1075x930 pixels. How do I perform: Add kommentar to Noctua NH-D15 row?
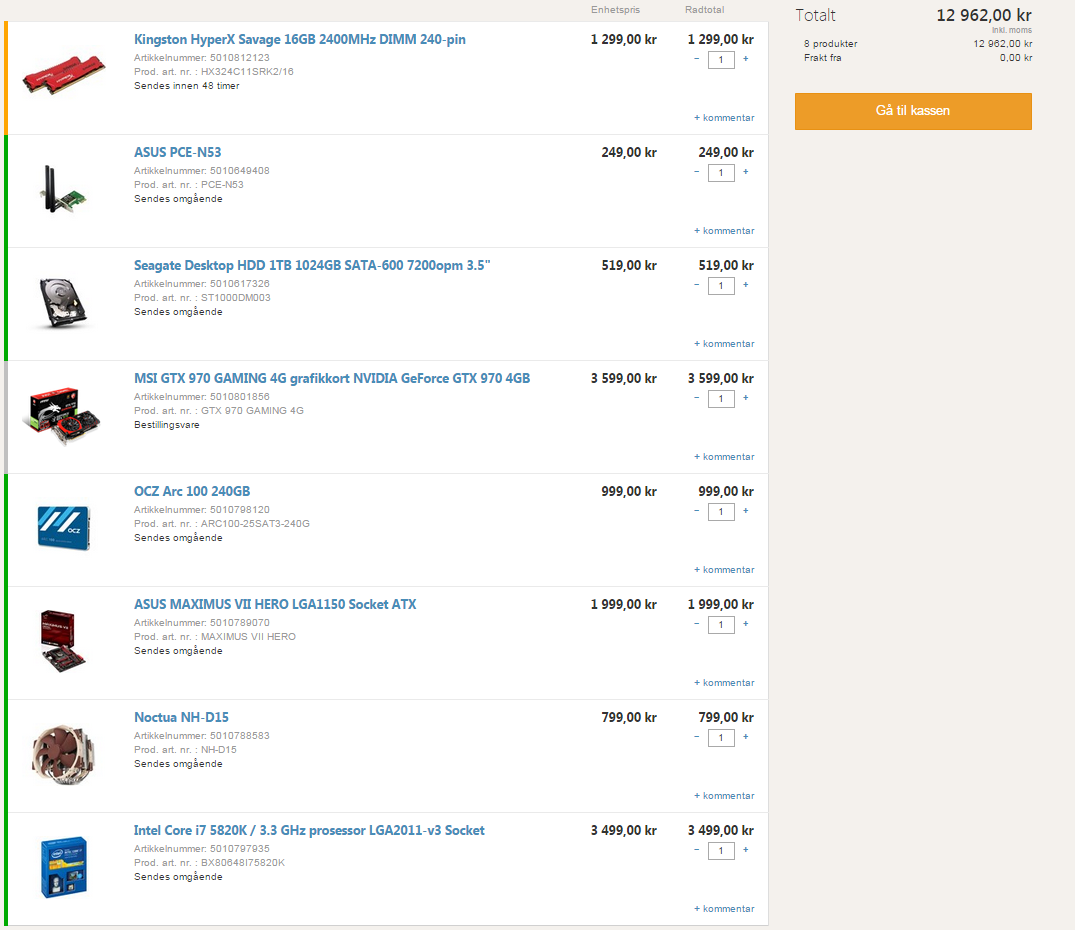coord(724,796)
